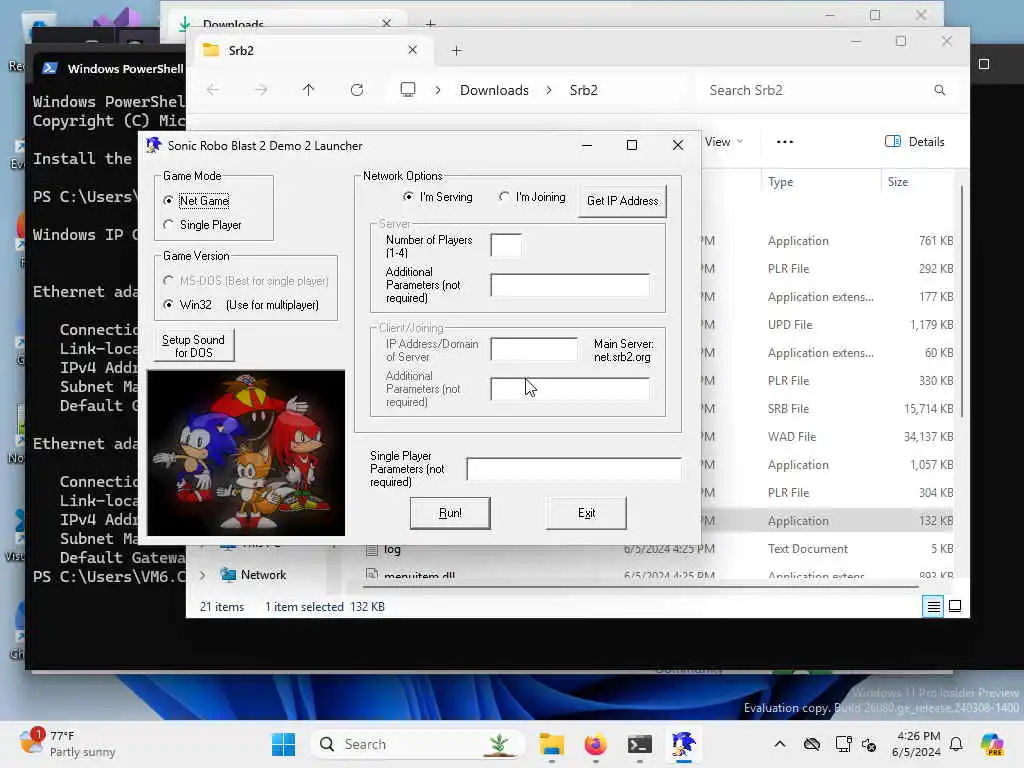Click the search magnifier in Search Srb2 box
The width and height of the screenshot is (1024, 768).
click(x=940, y=90)
